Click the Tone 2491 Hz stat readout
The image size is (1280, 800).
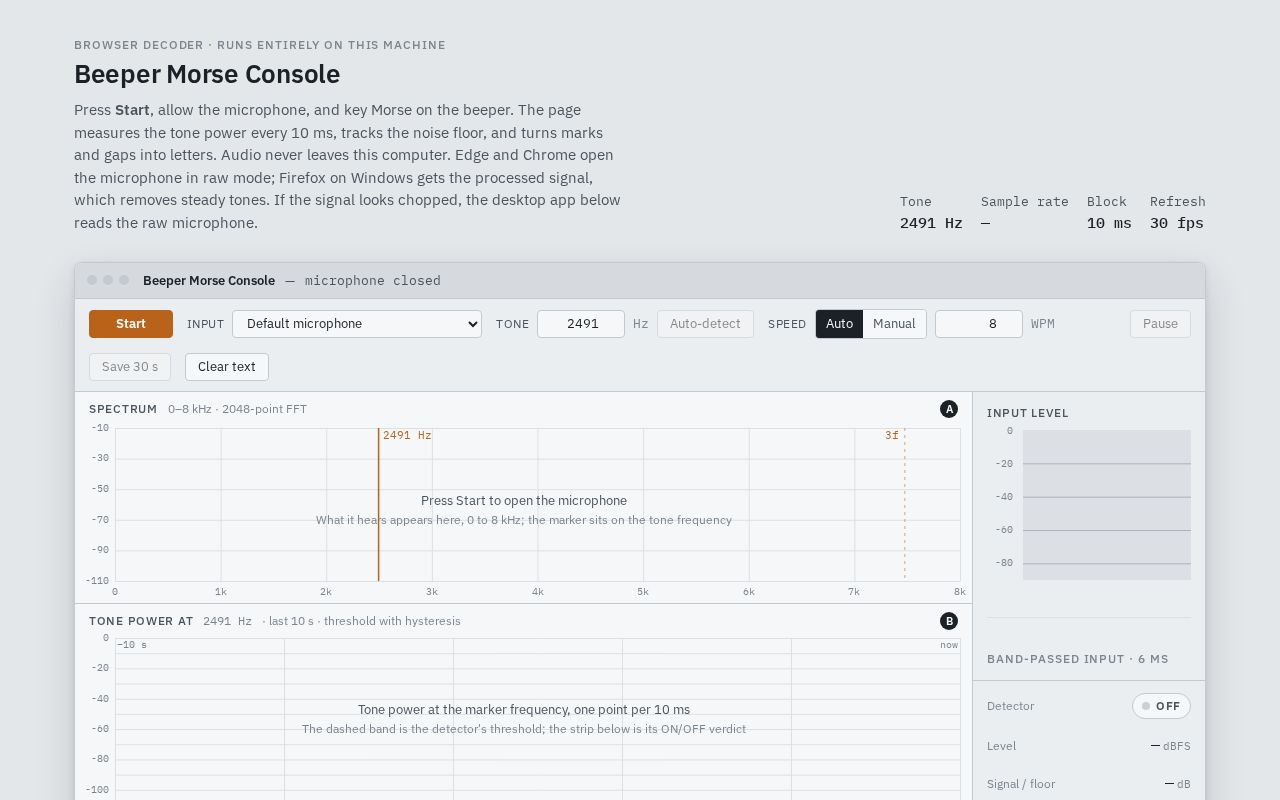pos(931,213)
